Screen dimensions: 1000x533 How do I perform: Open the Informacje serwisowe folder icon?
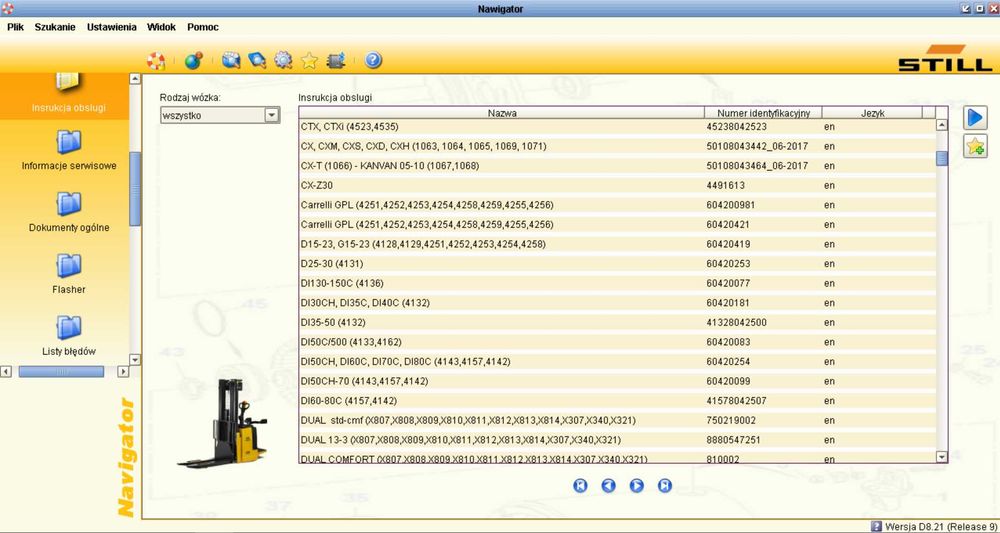69,142
